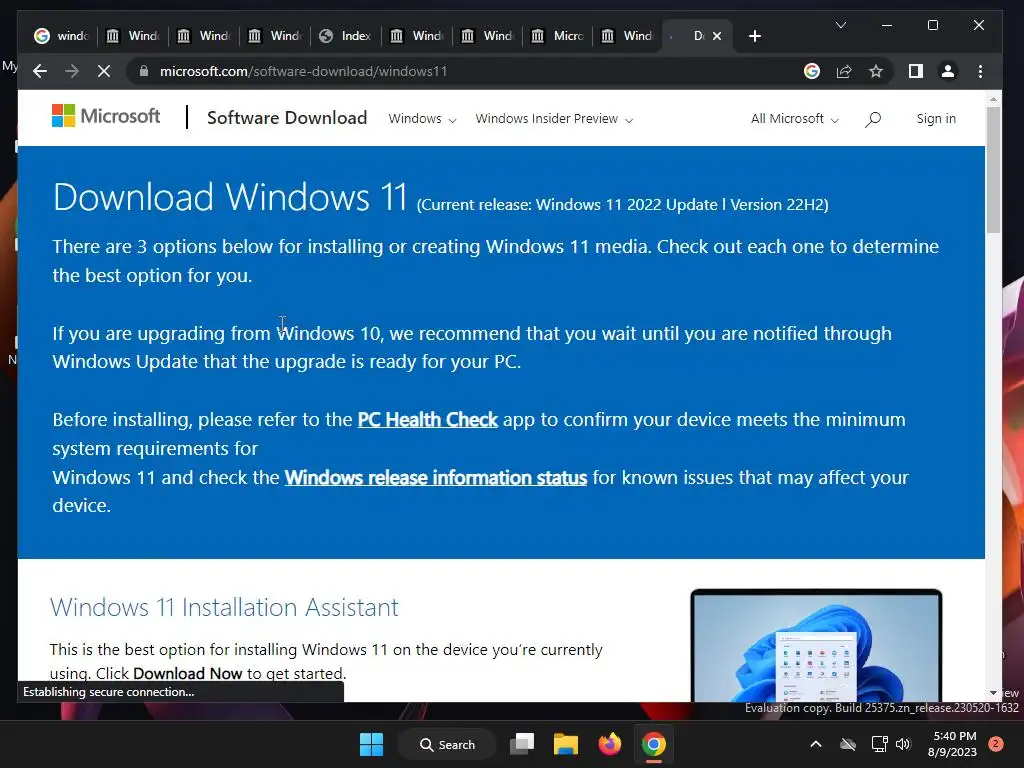Close the active Download tab
The width and height of the screenshot is (1024, 768).
717,36
